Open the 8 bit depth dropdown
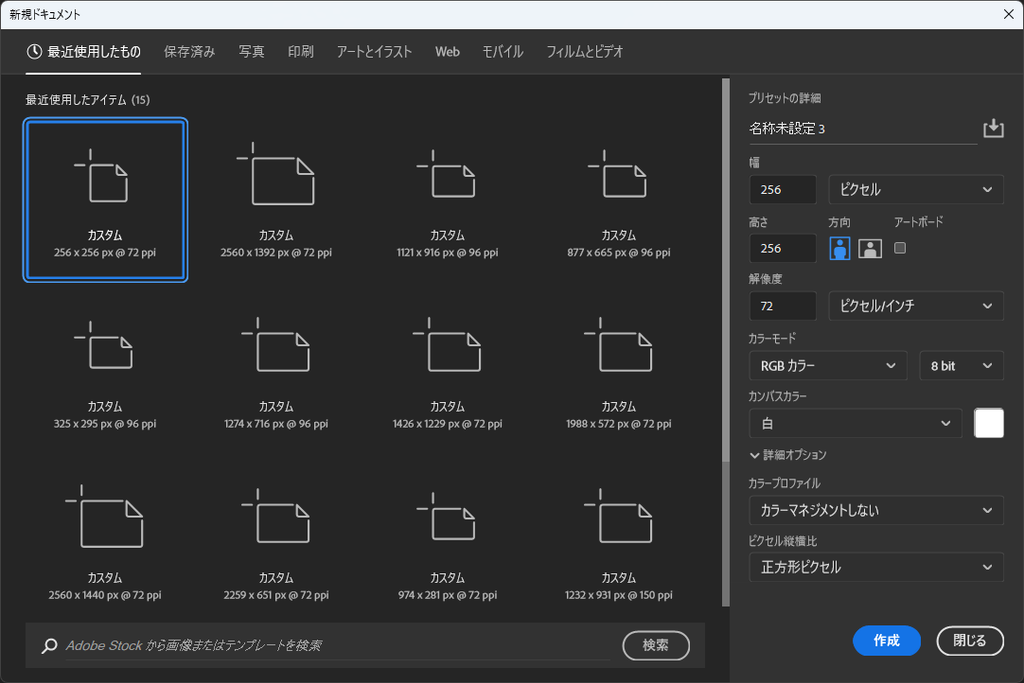This screenshot has width=1024, height=683. click(961, 366)
